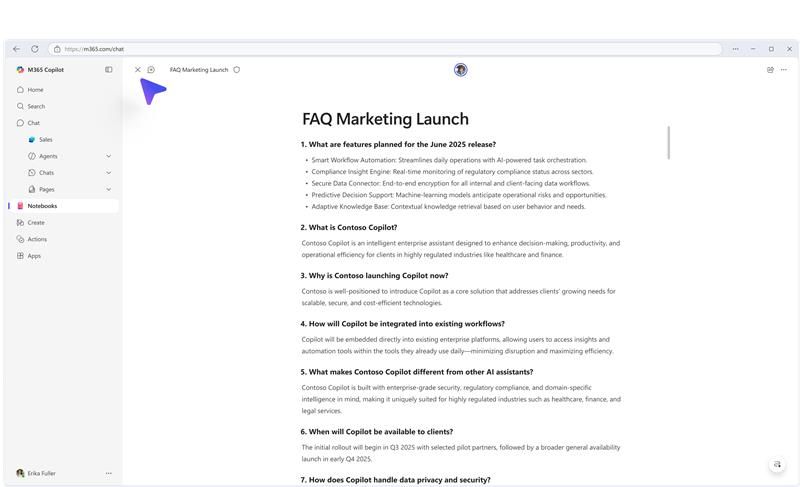
Task: Click the chat icon beside the close button
Action: point(151,70)
